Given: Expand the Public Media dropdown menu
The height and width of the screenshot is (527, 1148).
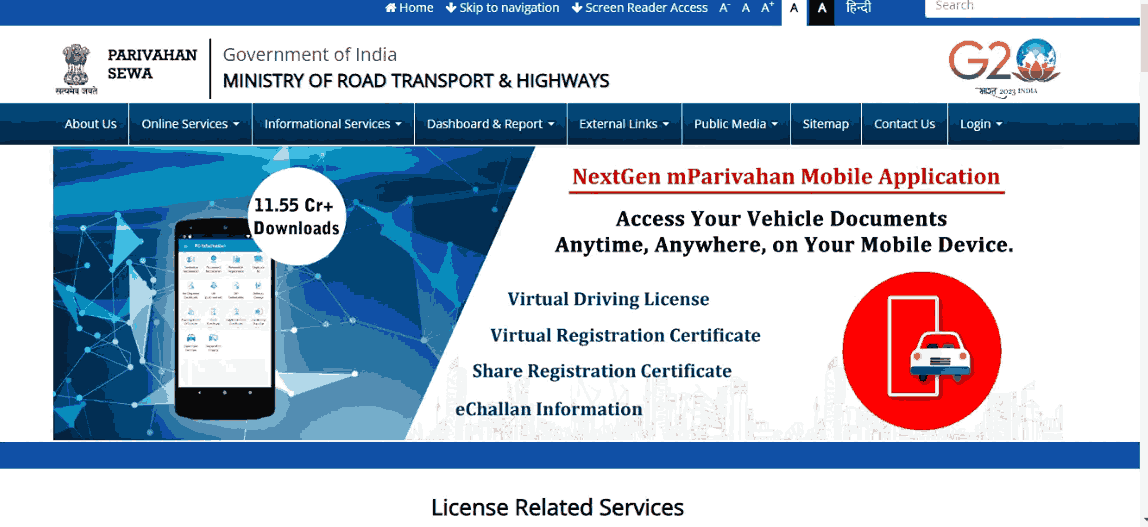Looking at the screenshot, I should [x=736, y=124].
